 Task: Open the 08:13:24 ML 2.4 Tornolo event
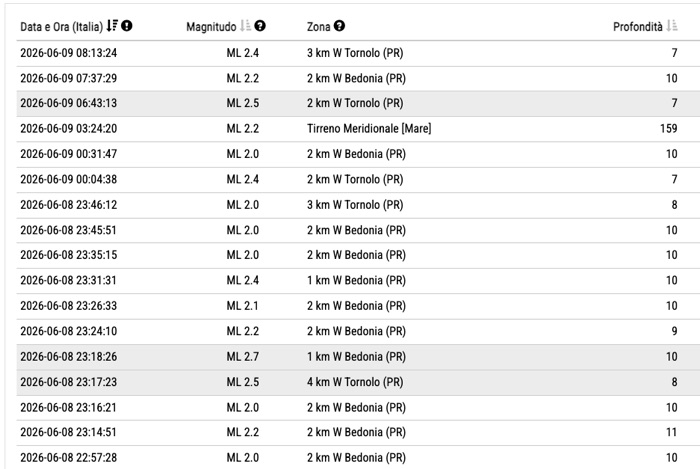click(358, 53)
